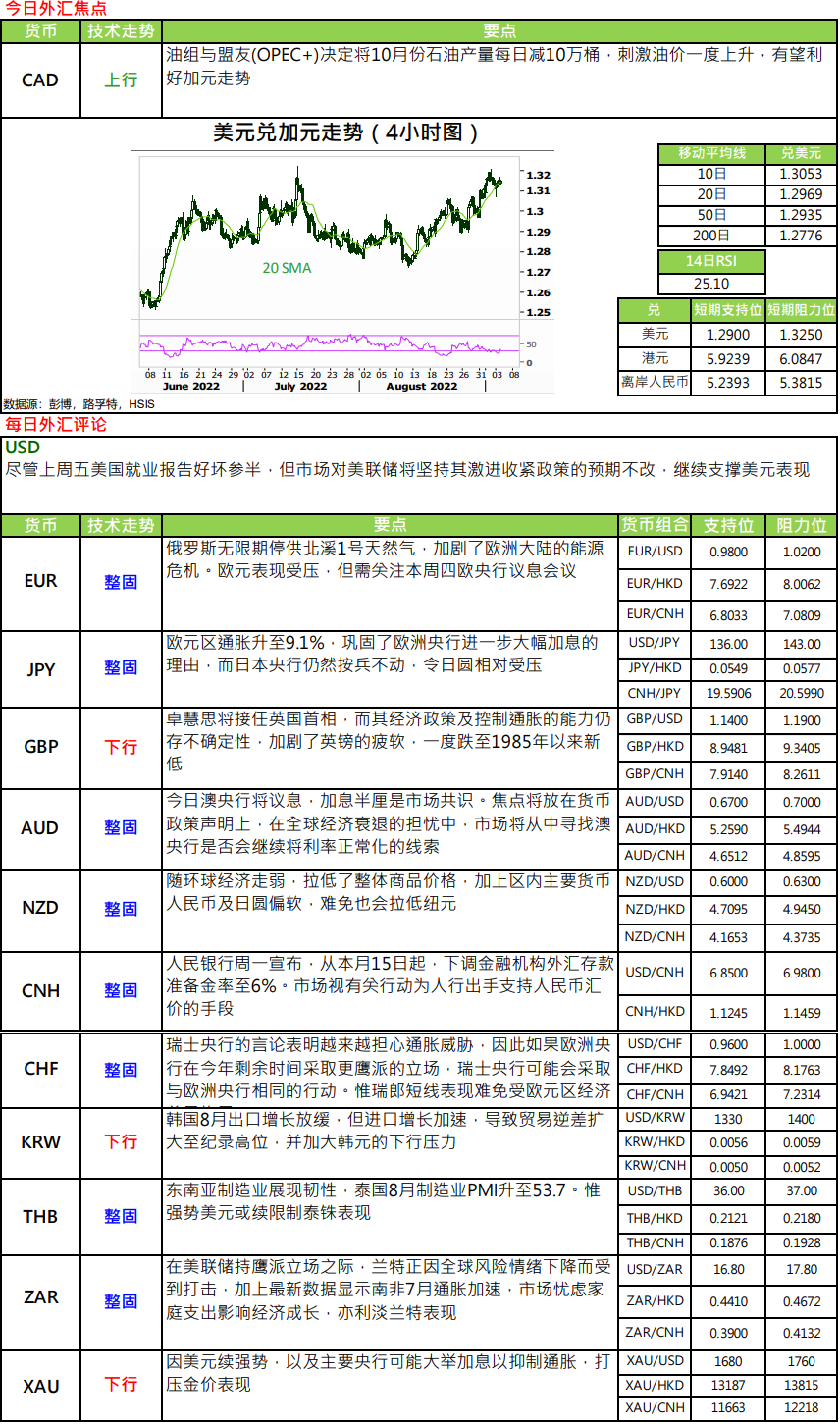Screen dimensions: 840x1426
Task: Select the CAD currency cell
Action: (40, 80)
